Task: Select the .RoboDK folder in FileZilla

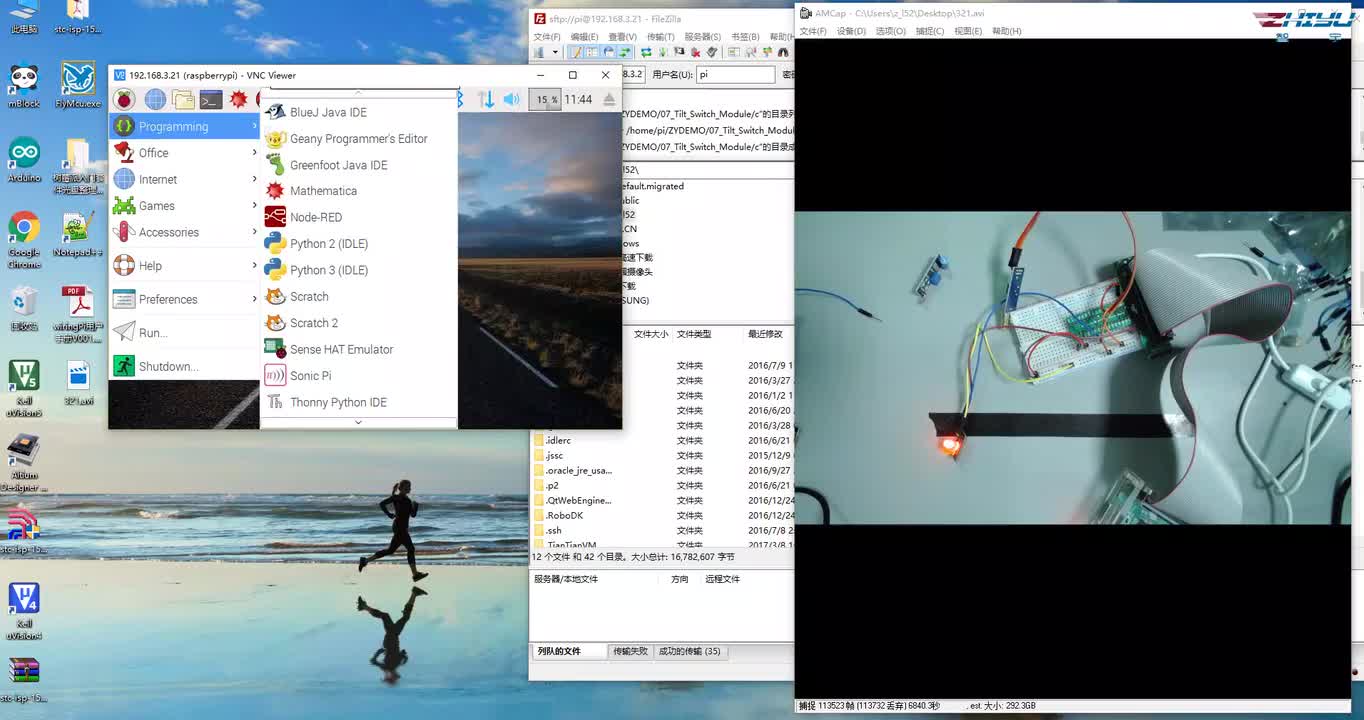Action: [564, 515]
